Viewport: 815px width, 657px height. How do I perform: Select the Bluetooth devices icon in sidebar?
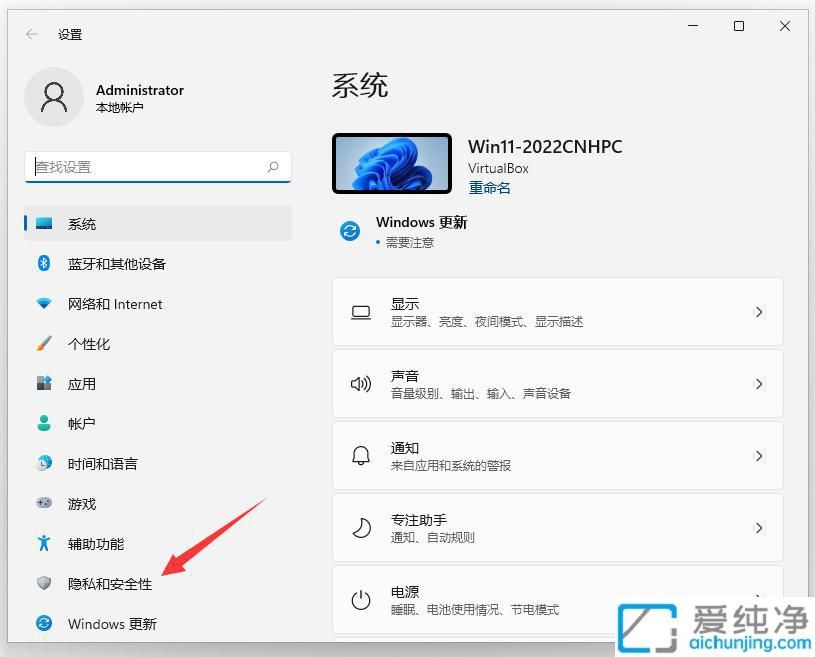tap(44, 264)
